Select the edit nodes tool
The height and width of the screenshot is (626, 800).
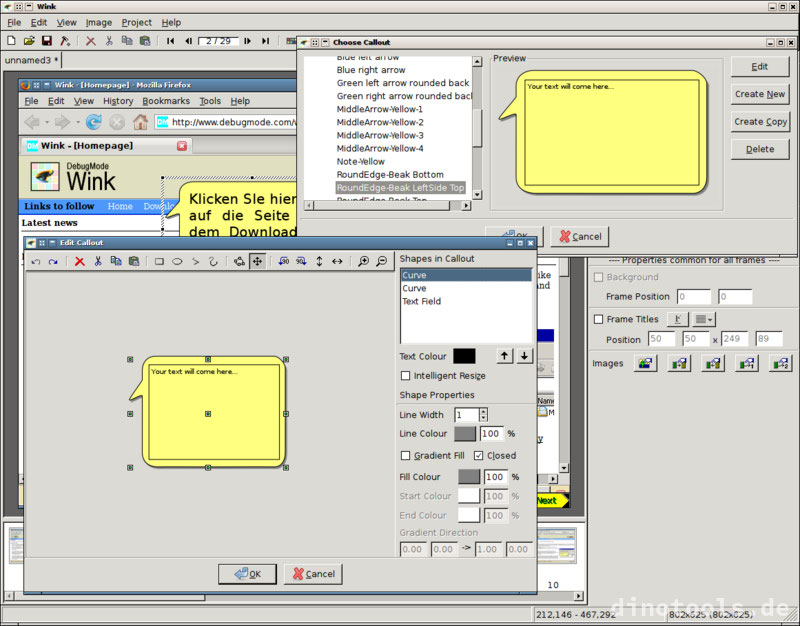point(239,262)
